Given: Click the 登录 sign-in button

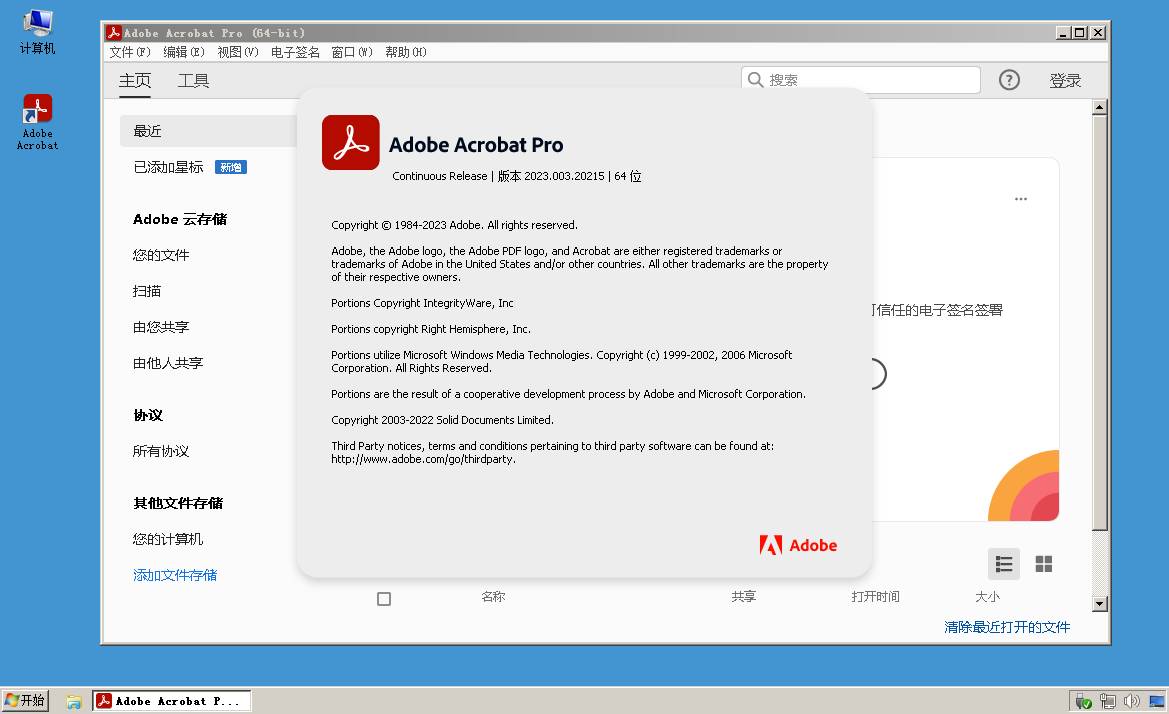Looking at the screenshot, I should 1065,81.
